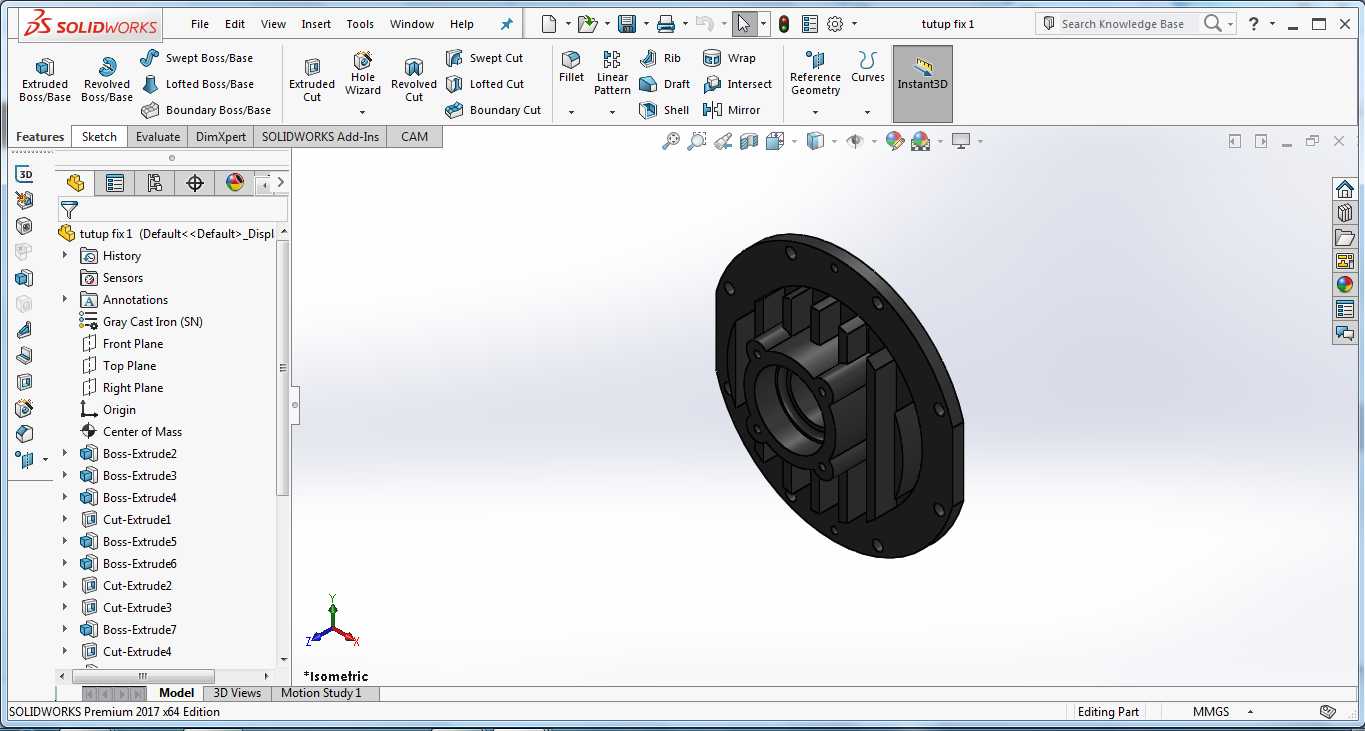Image resolution: width=1365 pixels, height=731 pixels.
Task: Open the Help question mark button
Action: pyautogui.click(x=1253, y=24)
